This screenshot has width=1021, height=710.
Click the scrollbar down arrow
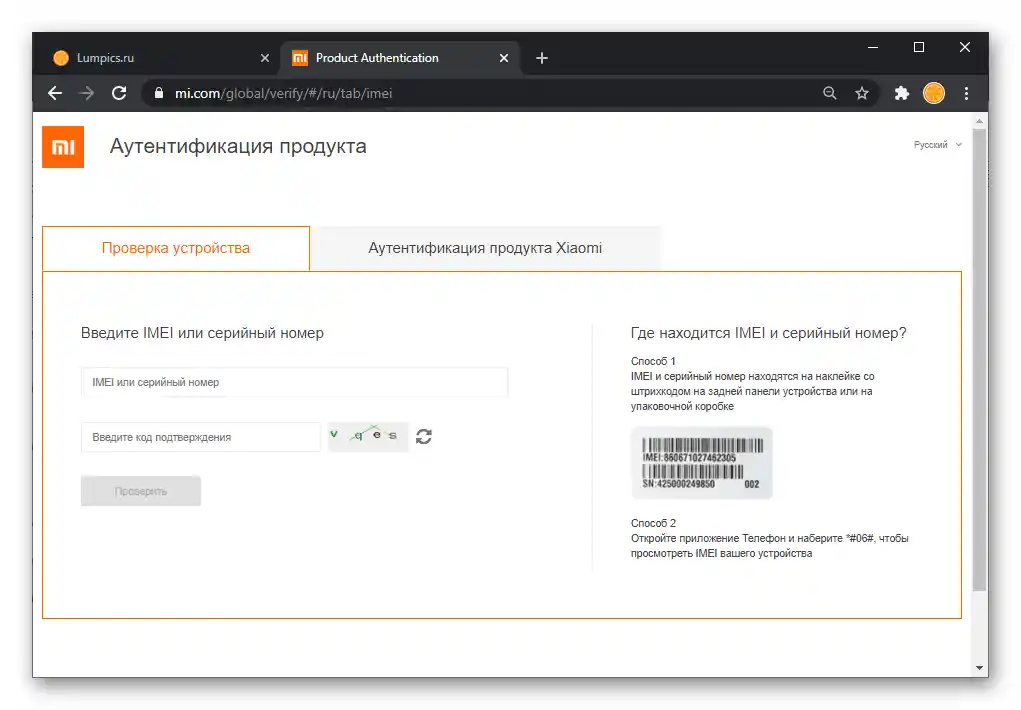click(x=979, y=668)
